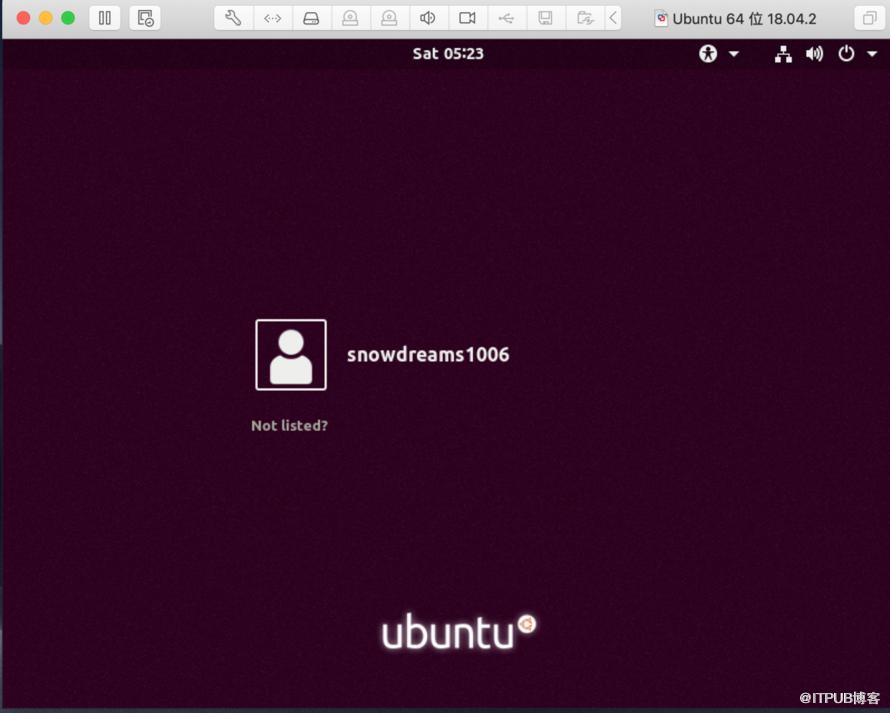890x713 pixels.
Task: Click the camera device icon
Action: tap(467, 18)
